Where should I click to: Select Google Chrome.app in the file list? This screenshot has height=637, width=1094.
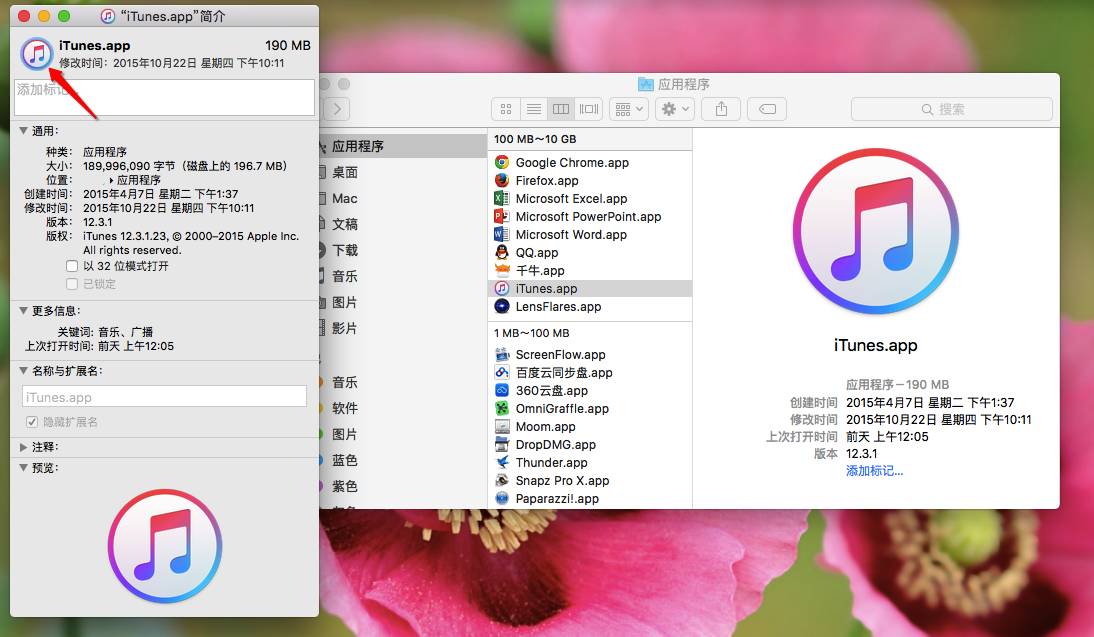point(571,163)
